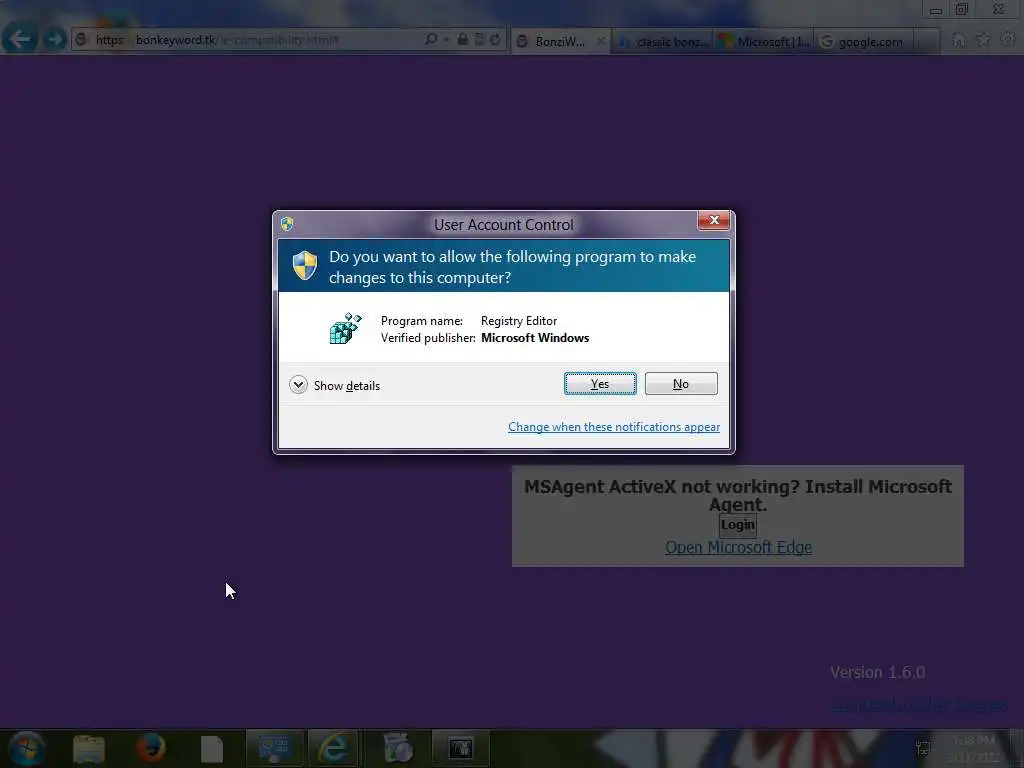Click the faint link below Version 1.6.0
Image resolution: width=1024 pixels, height=768 pixels.
(920, 705)
